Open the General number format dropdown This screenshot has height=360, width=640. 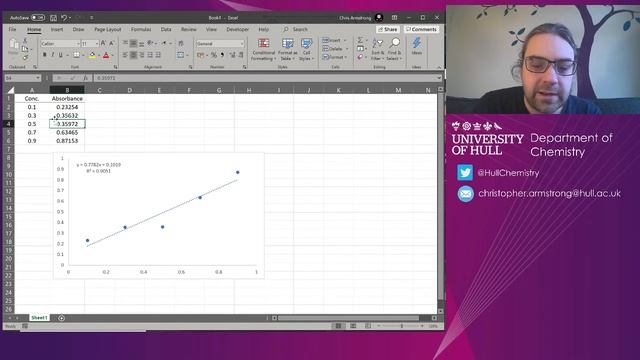point(242,44)
